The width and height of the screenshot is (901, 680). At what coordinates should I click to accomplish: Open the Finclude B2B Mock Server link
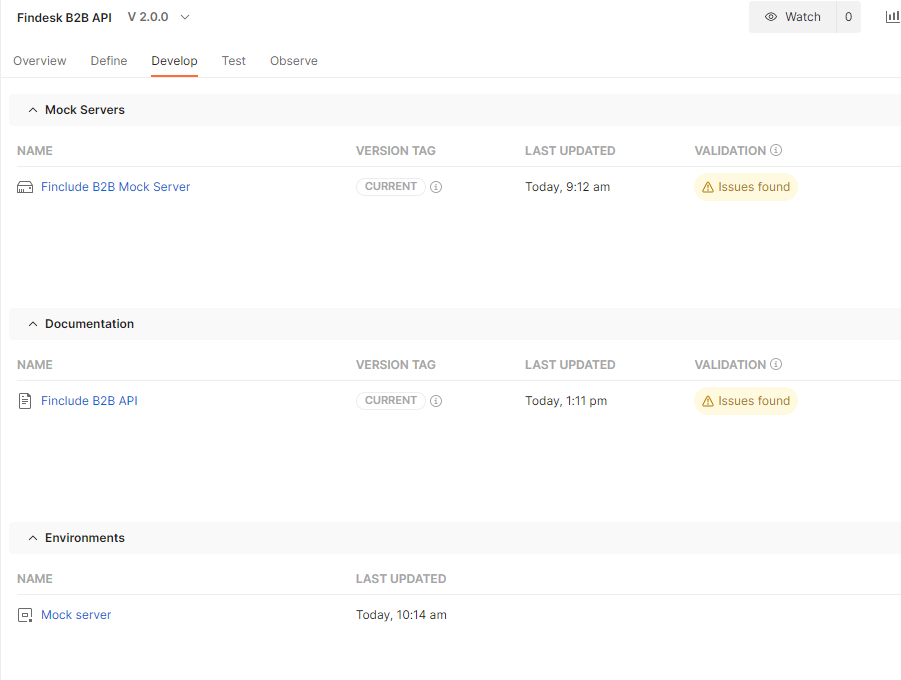pos(115,187)
